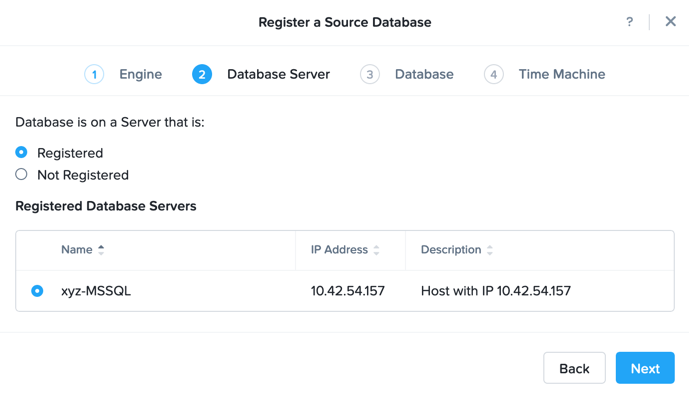Click the Description column header

[x=451, y=250]
